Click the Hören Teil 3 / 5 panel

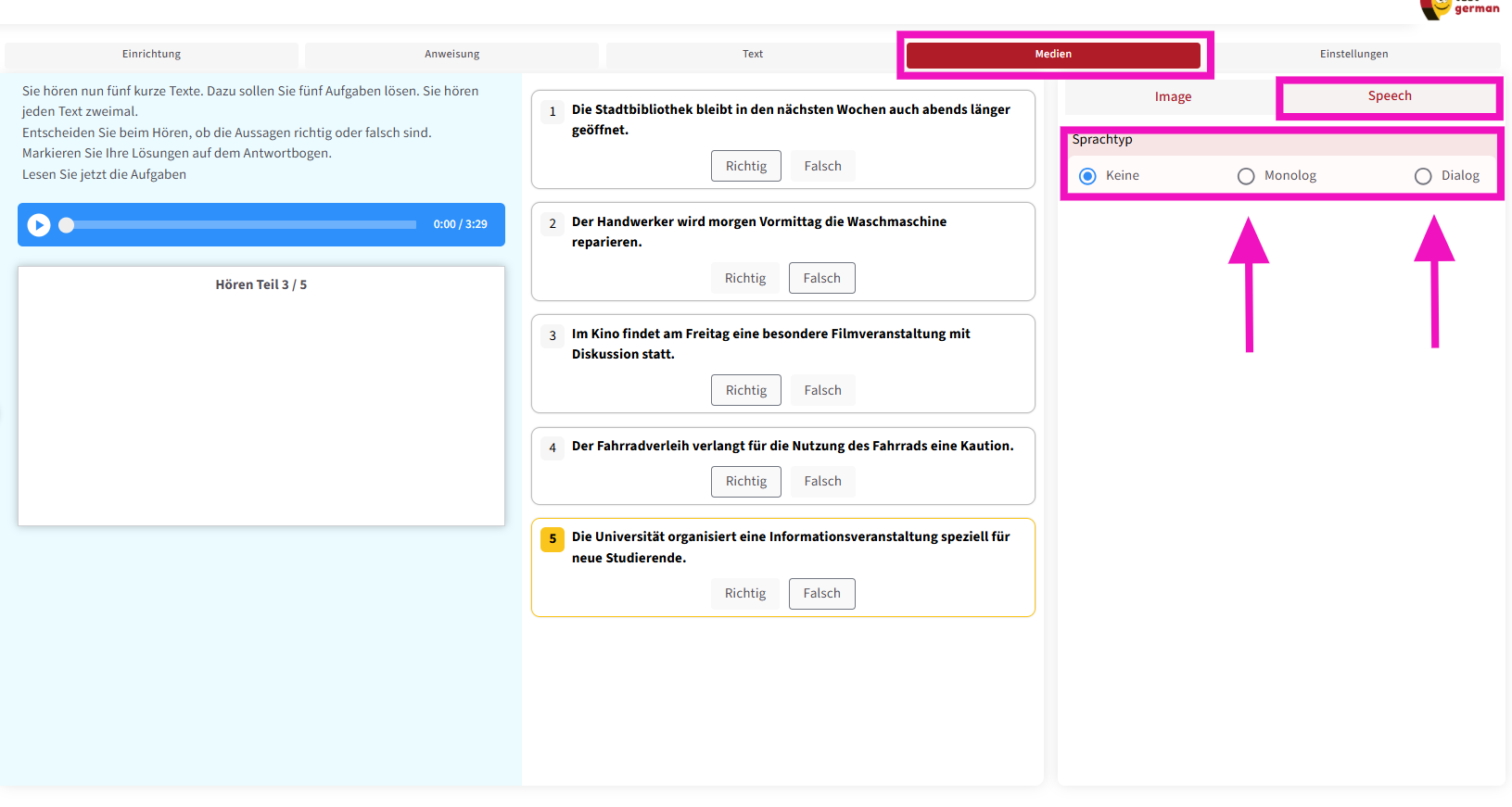261,397
